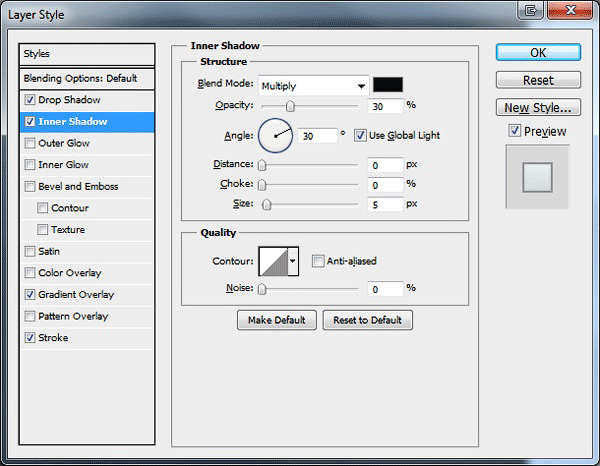Open the Blend Mode Multiply dropdown
The height and width of the screenshot is (466, 600).
[313, 85]
